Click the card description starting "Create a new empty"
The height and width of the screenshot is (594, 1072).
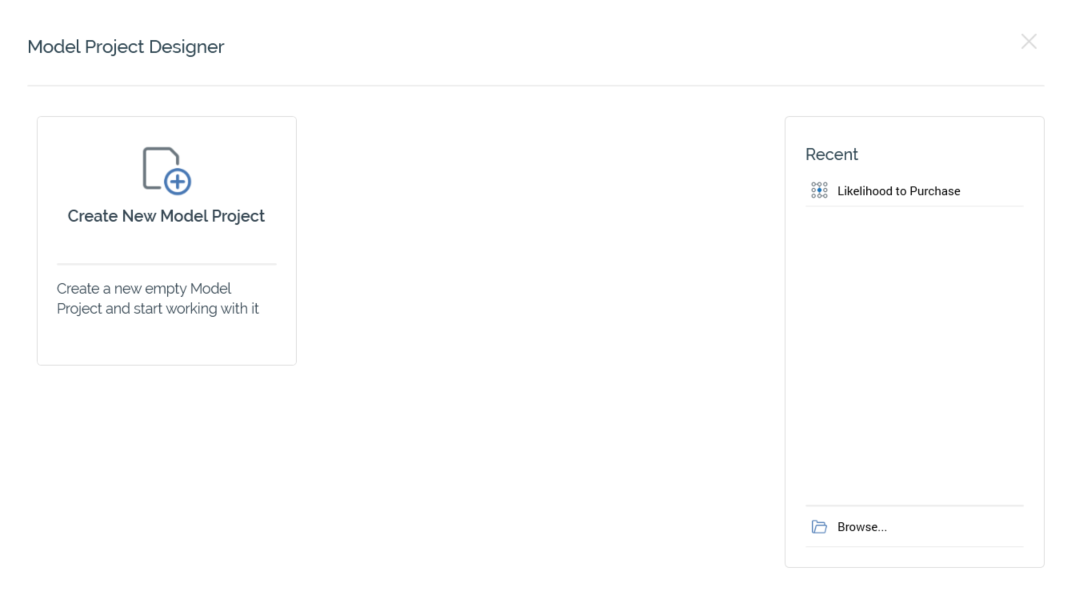pyautogui.click(x=158, y=299)
